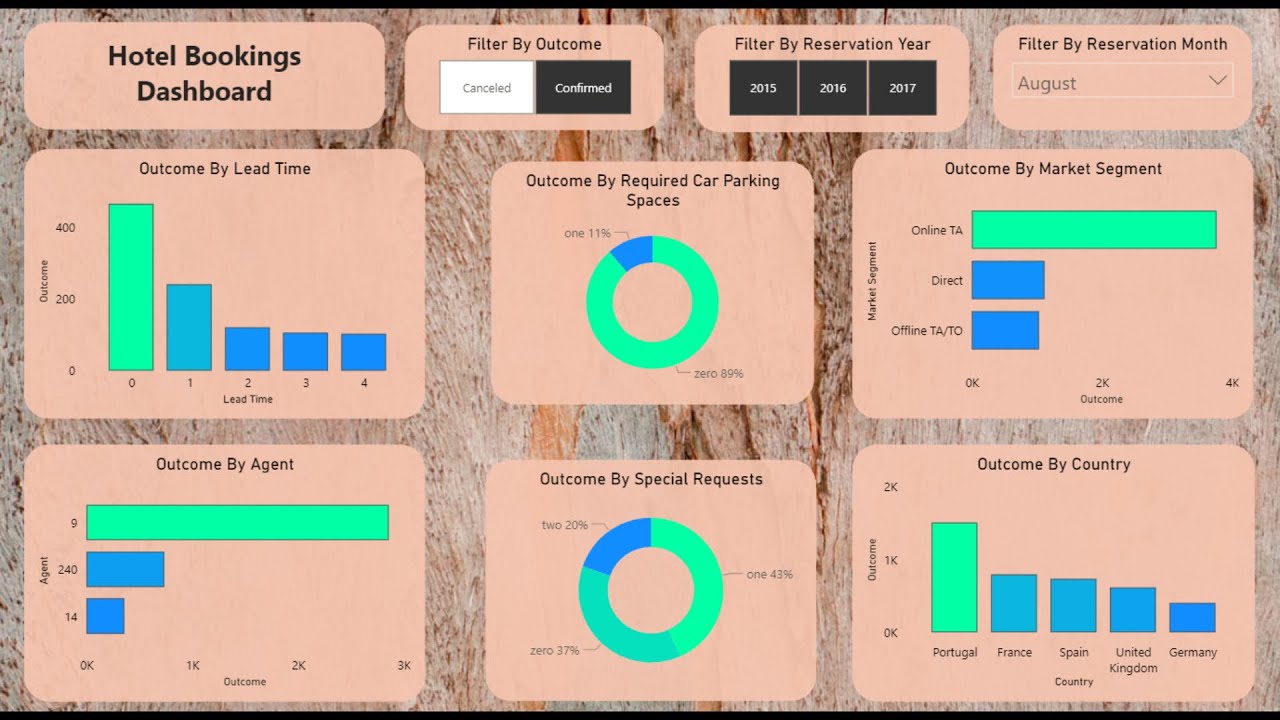Click the 'Filter By Outcome' heading

tap(534, 44)
